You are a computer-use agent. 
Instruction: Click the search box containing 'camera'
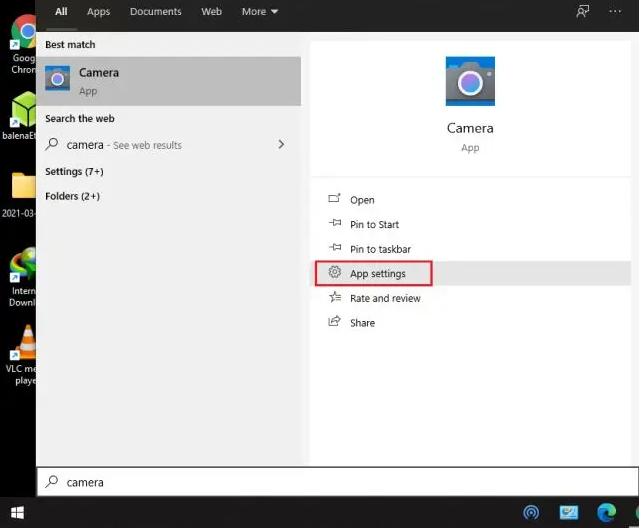(338, 482)
